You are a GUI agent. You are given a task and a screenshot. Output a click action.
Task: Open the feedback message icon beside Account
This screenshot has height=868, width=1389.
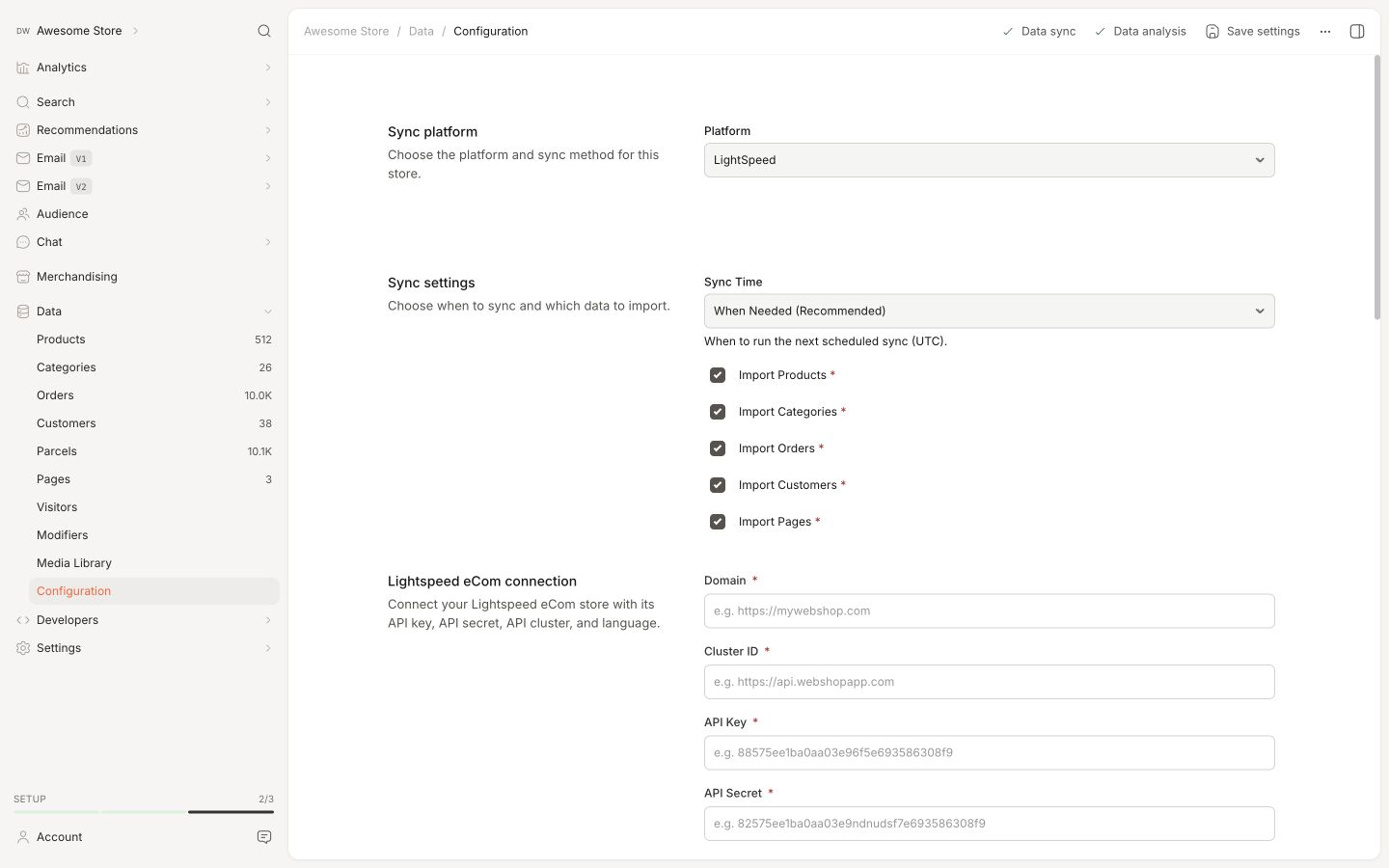click(x=264, y=837)
